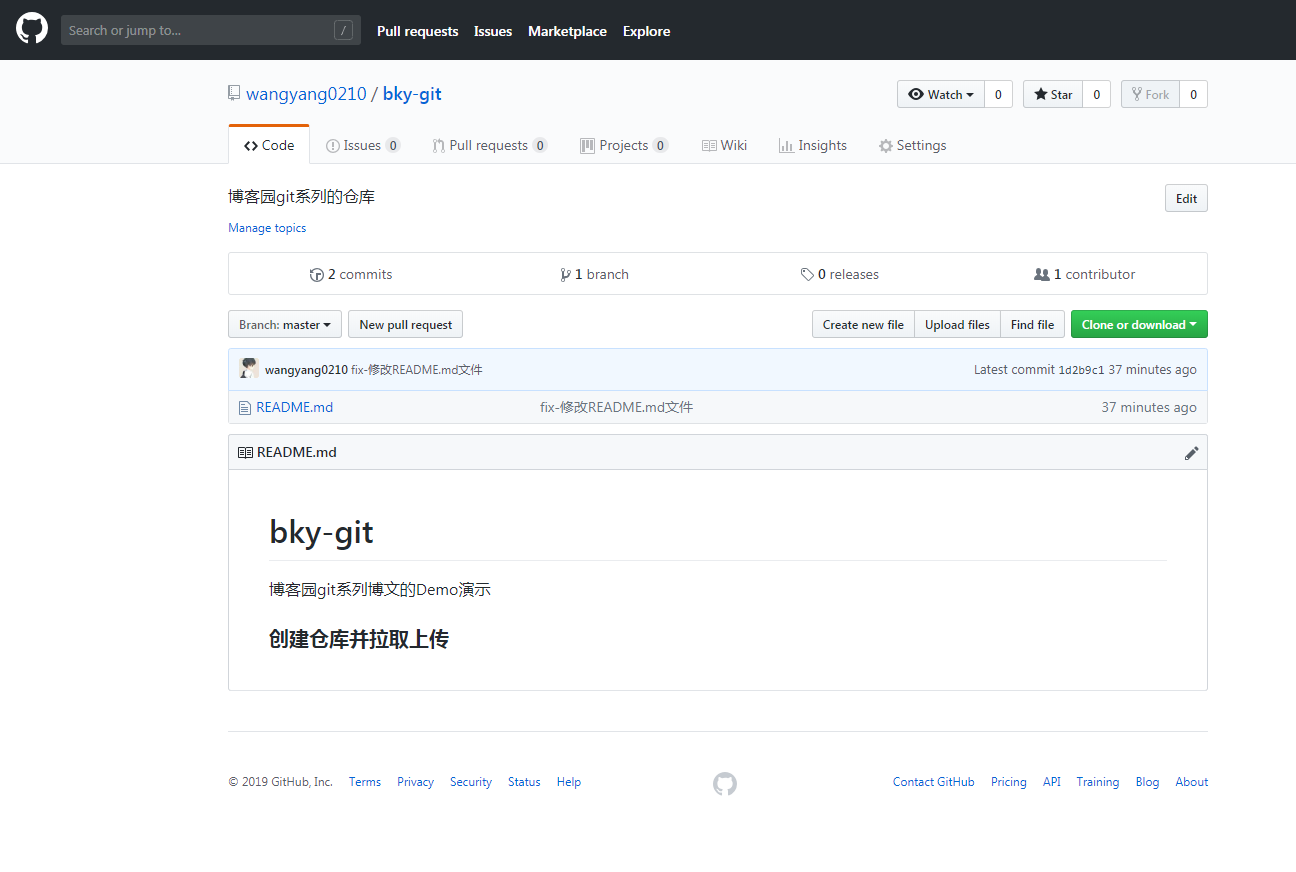Open the README.md file link
This screenshot has height=872, width=1296.
coord(295,407)
